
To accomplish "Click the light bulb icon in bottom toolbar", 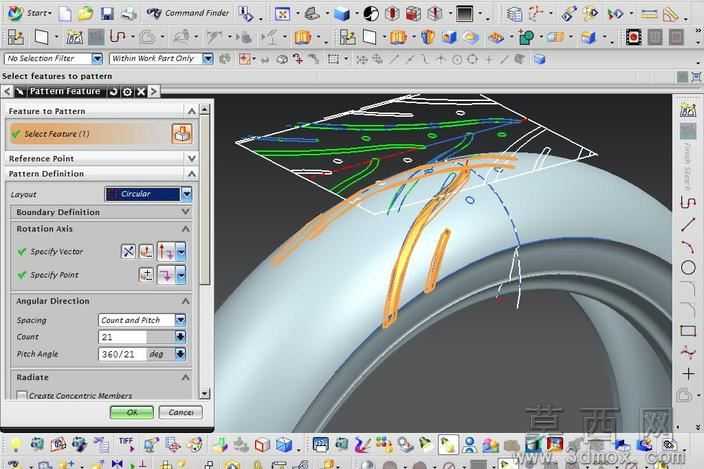I will click(16, 444).
